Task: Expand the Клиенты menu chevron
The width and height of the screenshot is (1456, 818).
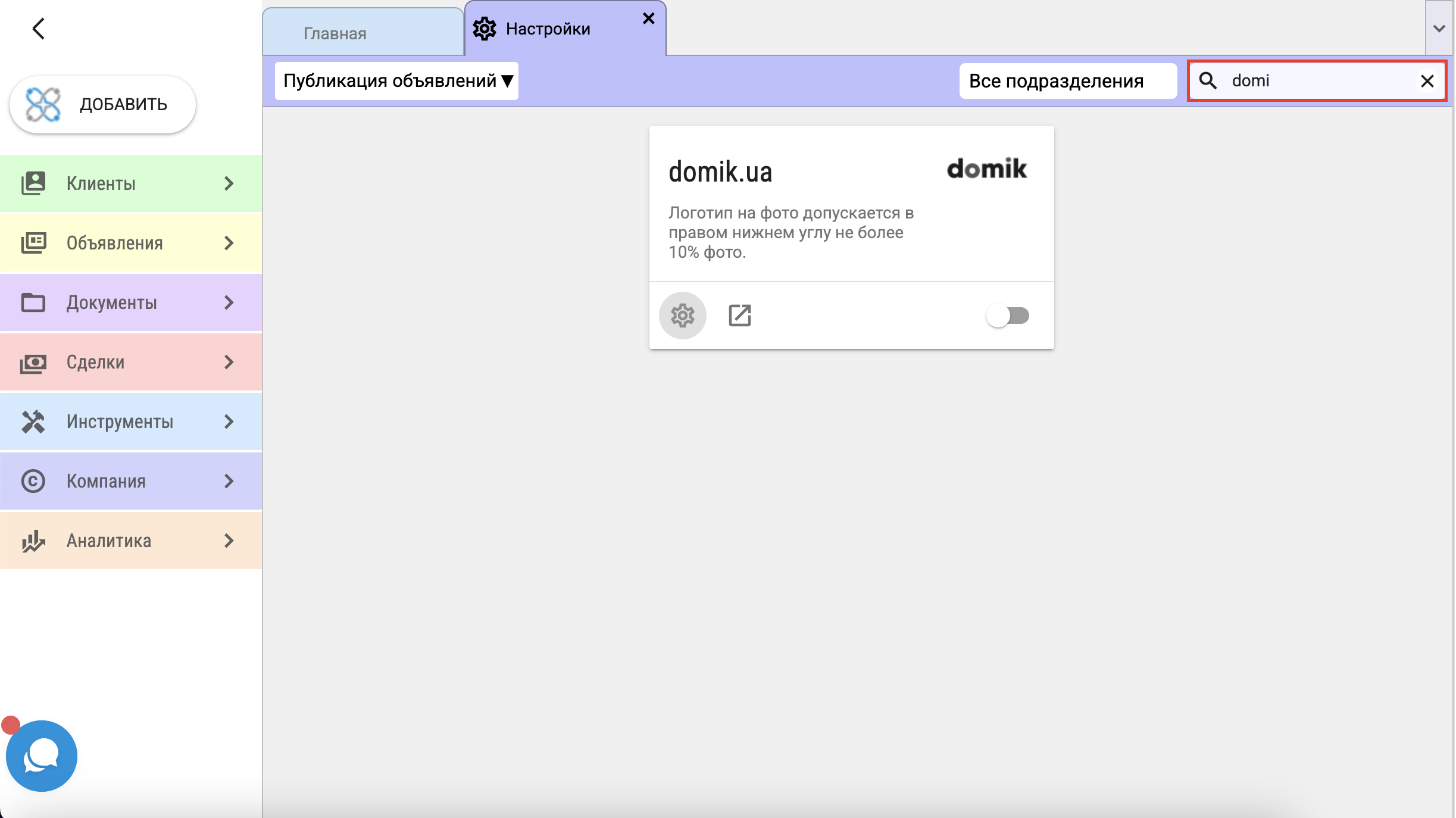Action: tap(229, 183)
